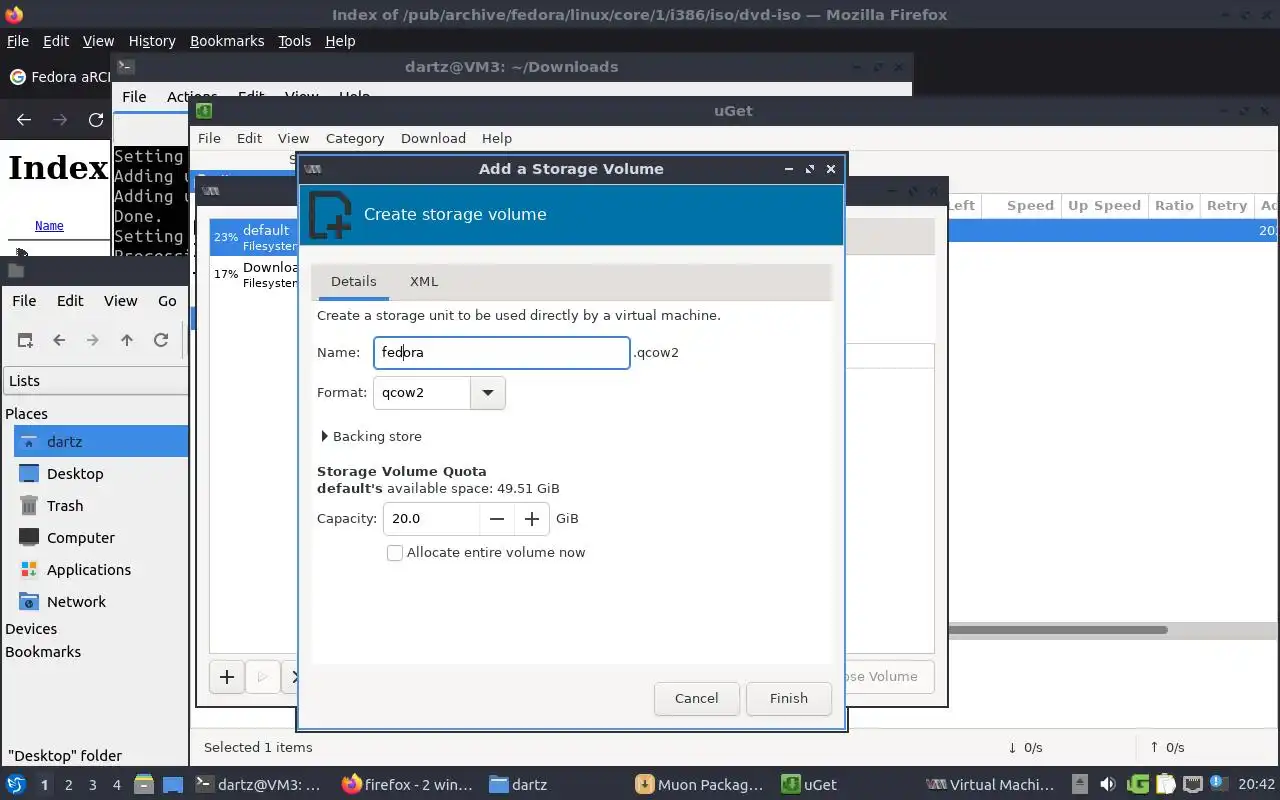1280x800 pixels.
Task: Click the Bookmarks heading in sidebar
Action: click(x=43, y=652)
